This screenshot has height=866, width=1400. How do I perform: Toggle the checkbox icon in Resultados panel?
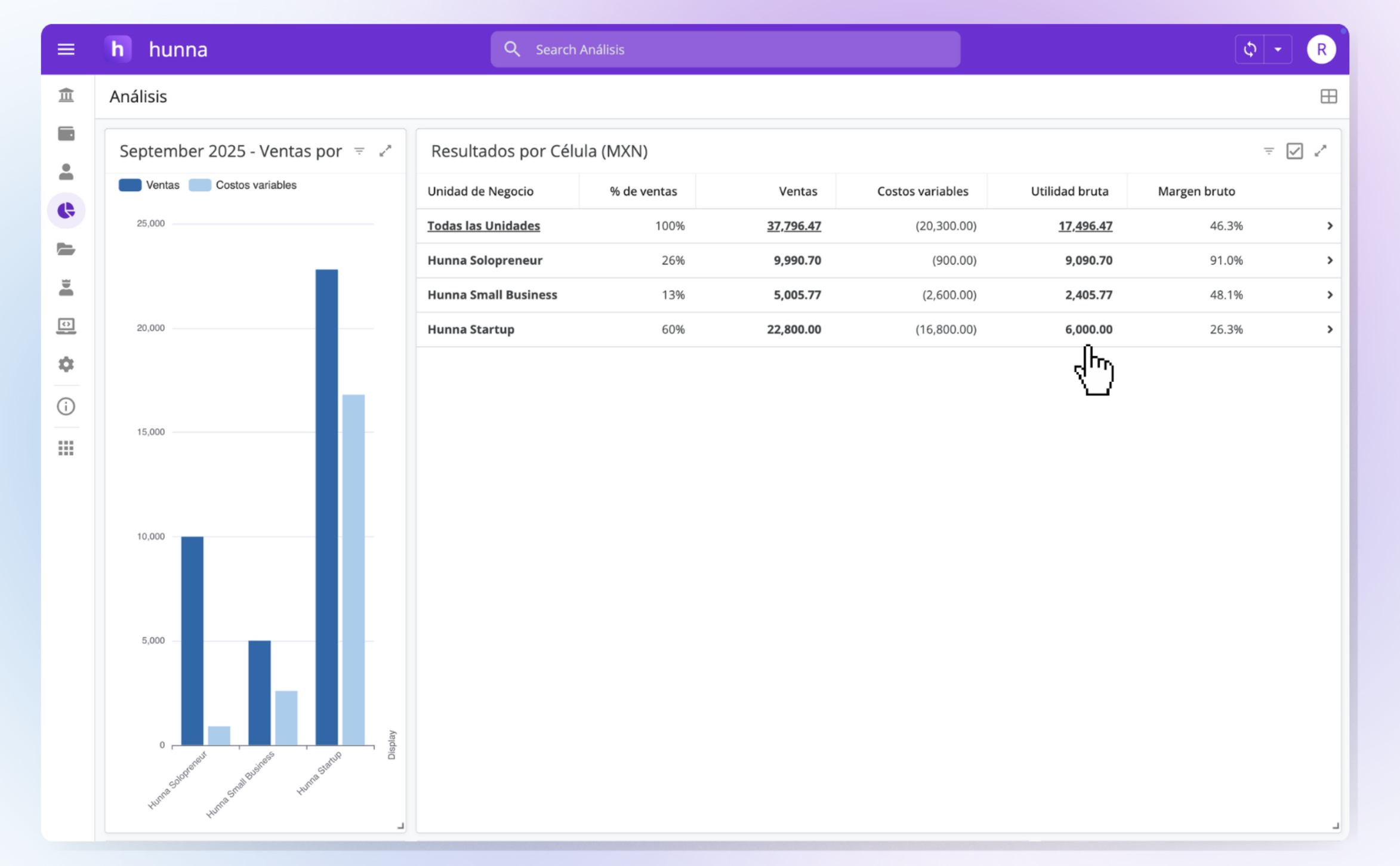click(x=1294, y=151)
